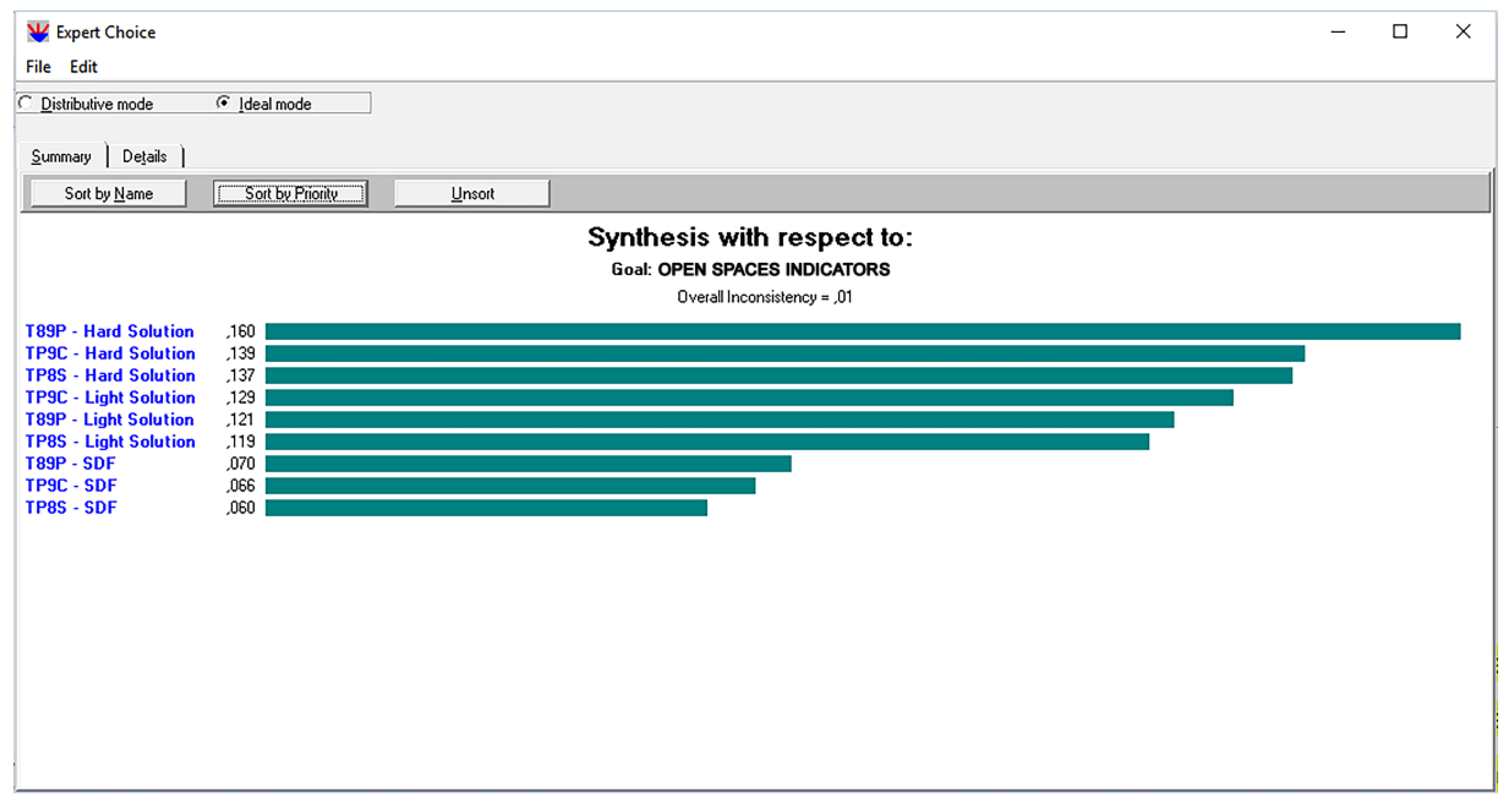Click the teal bar for T89P - SDF
The height and width of the screenshot is (806, 1512).
(527, 464)
